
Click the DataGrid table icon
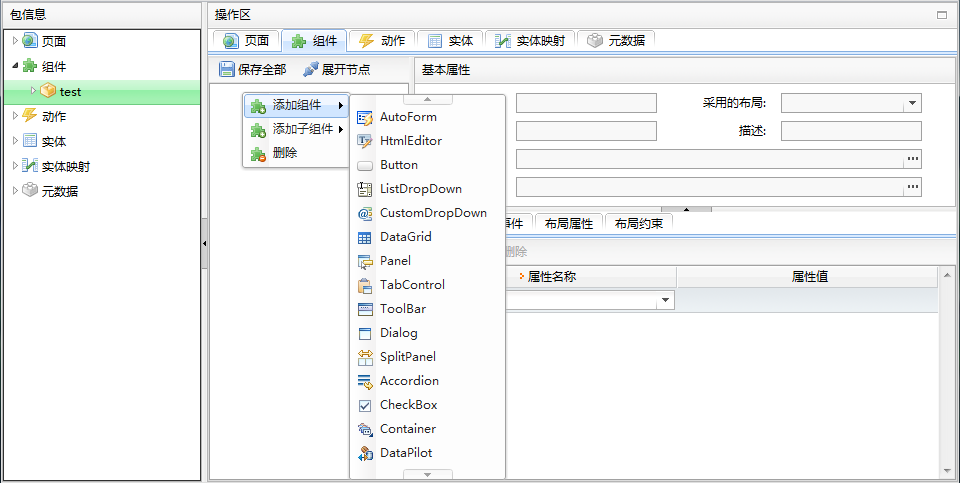coord(365,237)
